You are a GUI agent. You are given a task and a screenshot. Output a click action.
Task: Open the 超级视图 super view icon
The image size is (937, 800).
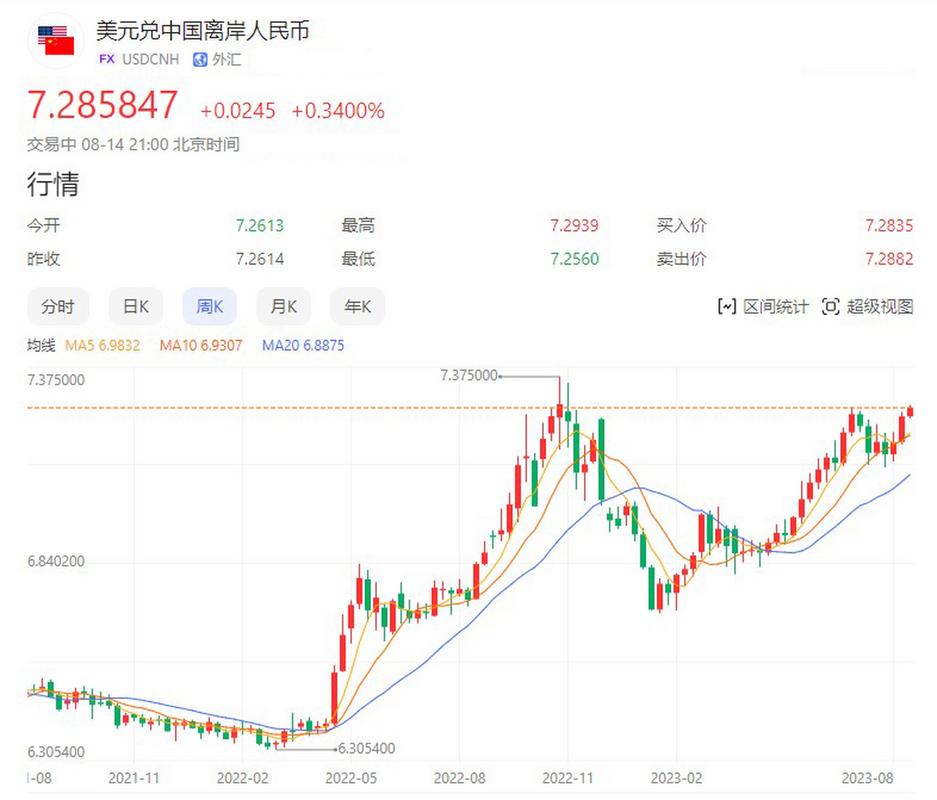pyautogui.click(x=831, y=306)
